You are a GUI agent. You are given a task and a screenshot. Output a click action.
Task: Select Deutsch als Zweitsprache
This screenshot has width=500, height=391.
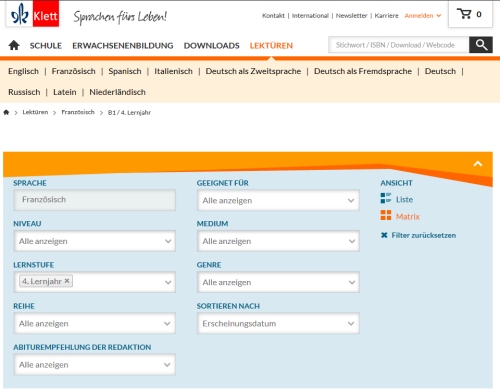pyautogui.click(x=253, y=71)
